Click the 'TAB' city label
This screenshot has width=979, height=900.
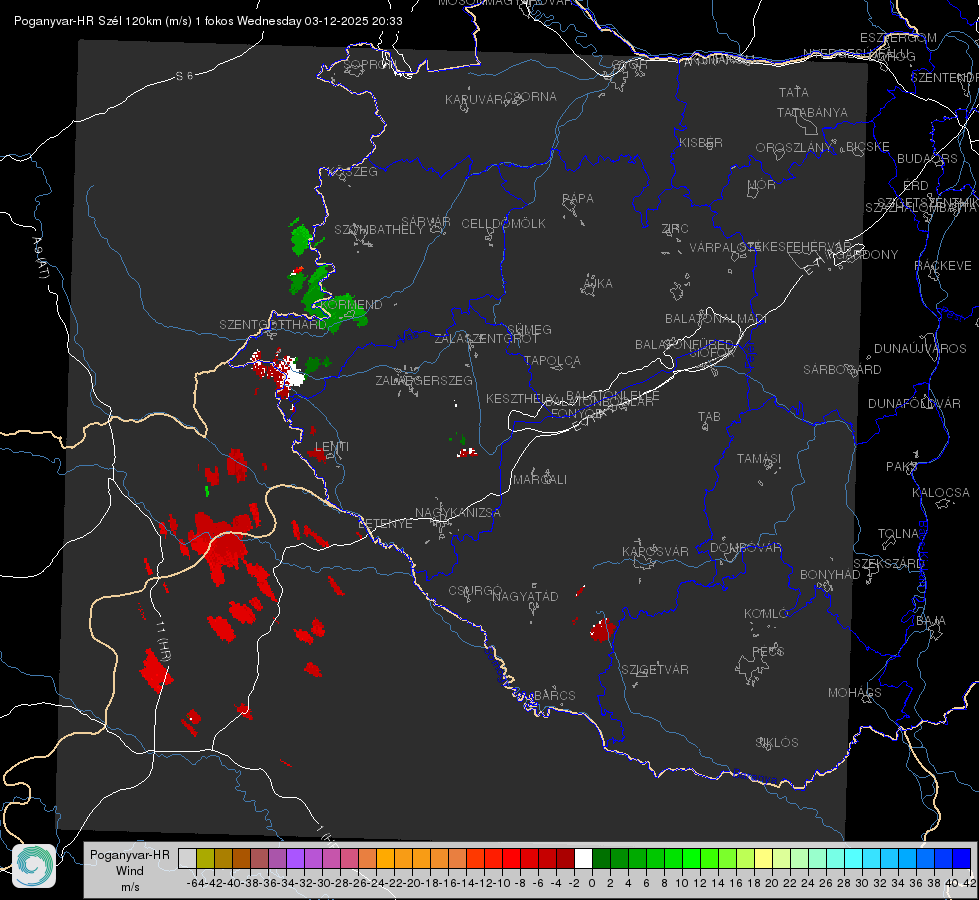(709, 417)
